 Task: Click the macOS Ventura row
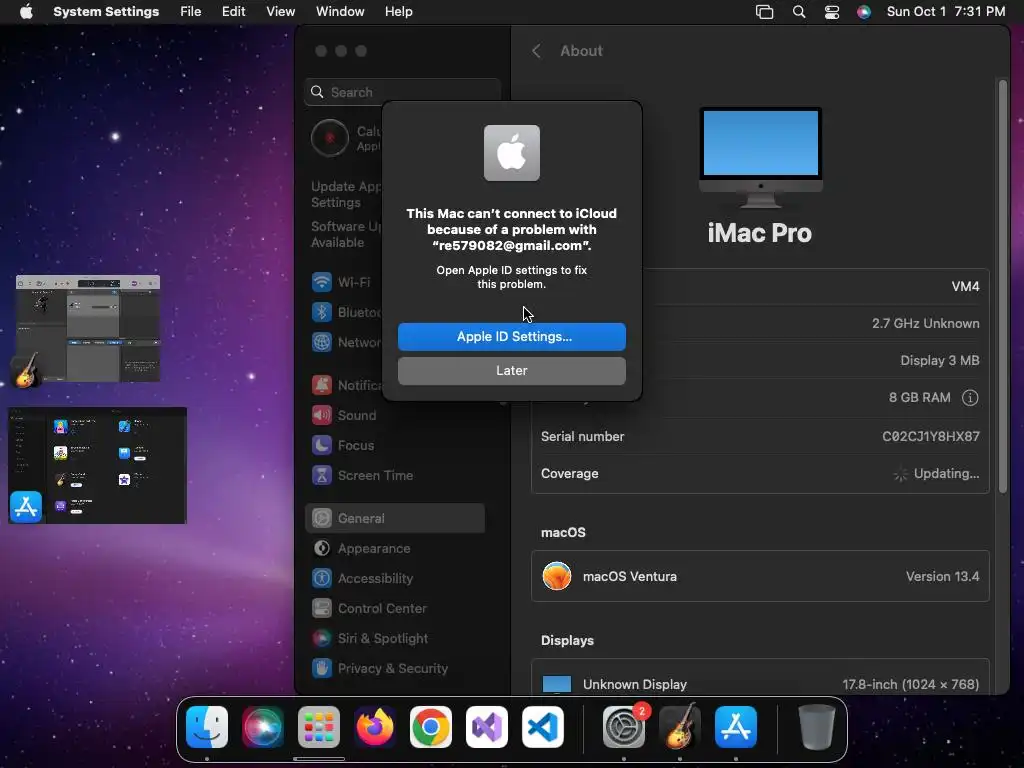760,577
